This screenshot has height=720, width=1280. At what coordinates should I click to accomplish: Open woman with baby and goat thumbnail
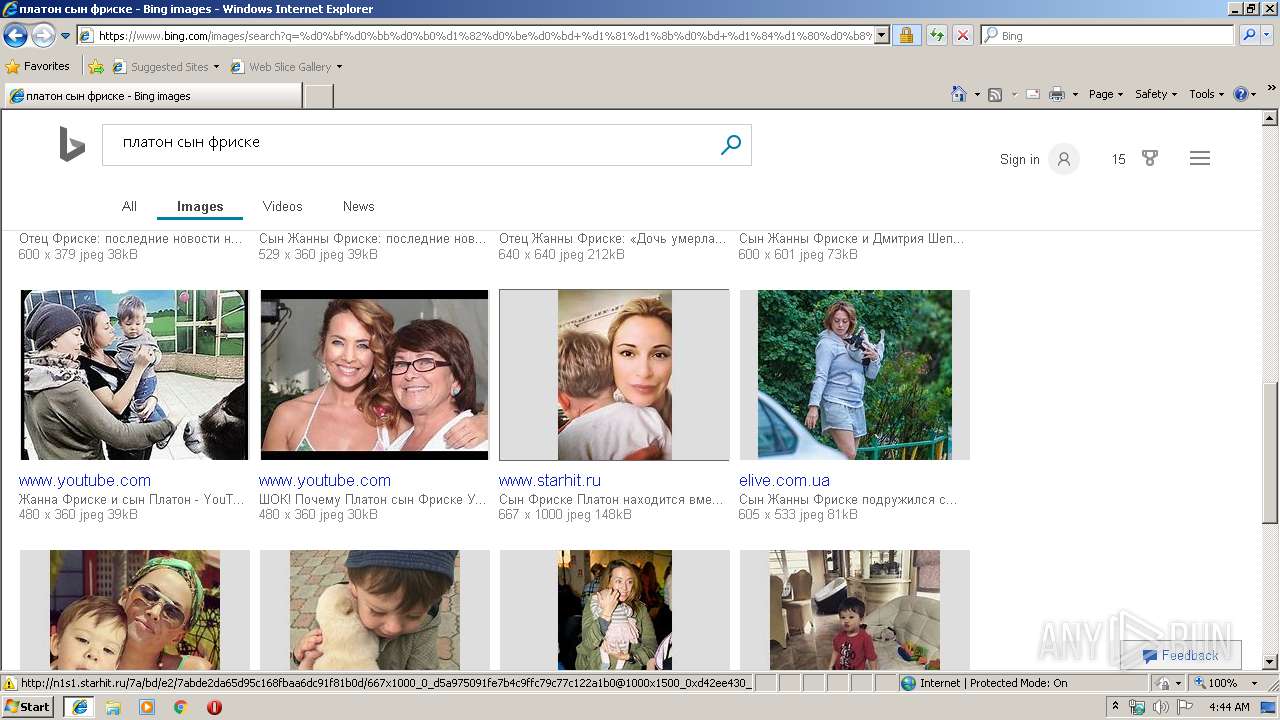coord(134,375)
